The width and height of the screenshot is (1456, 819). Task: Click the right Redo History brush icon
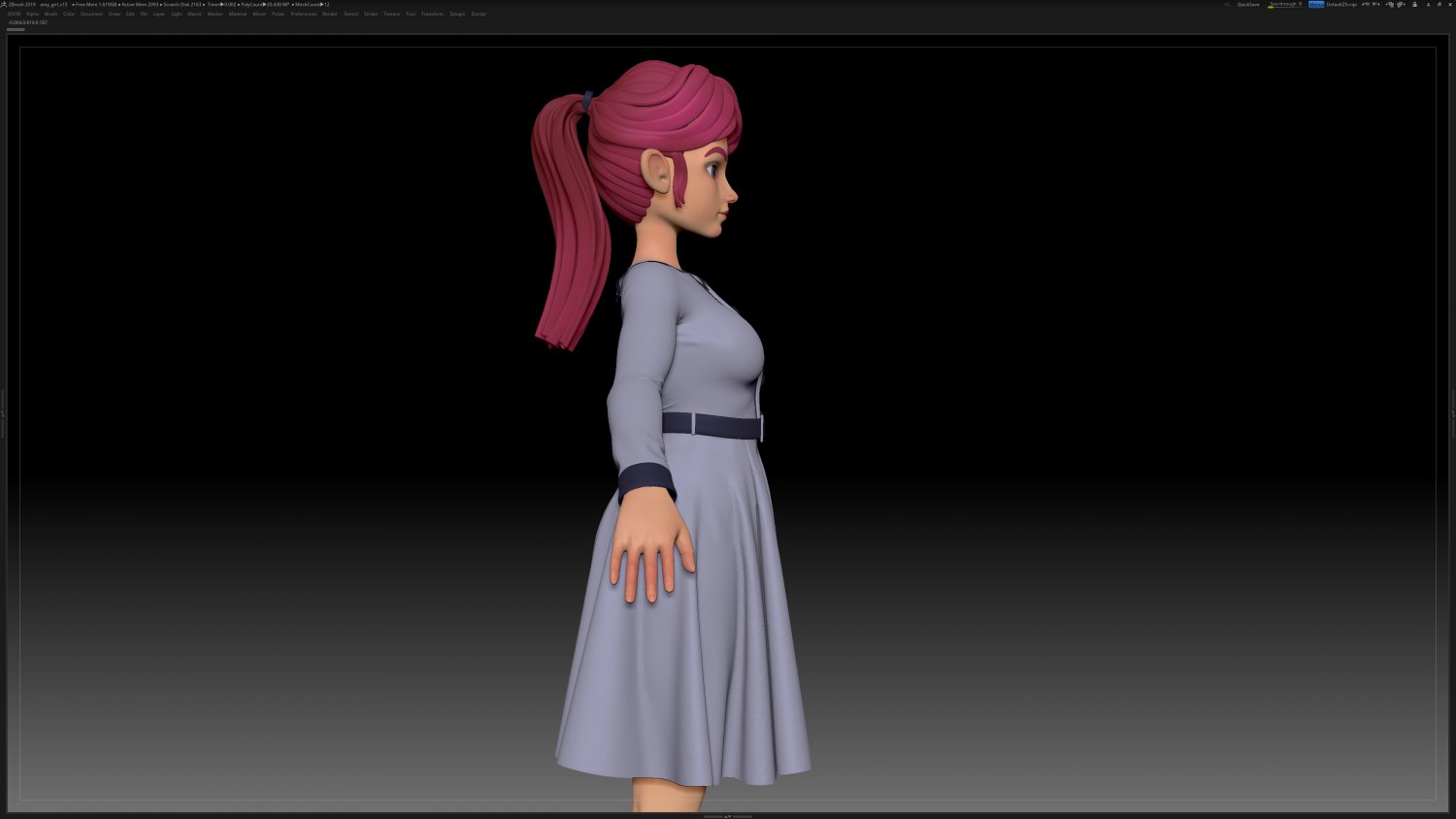tap(1400, 4)
